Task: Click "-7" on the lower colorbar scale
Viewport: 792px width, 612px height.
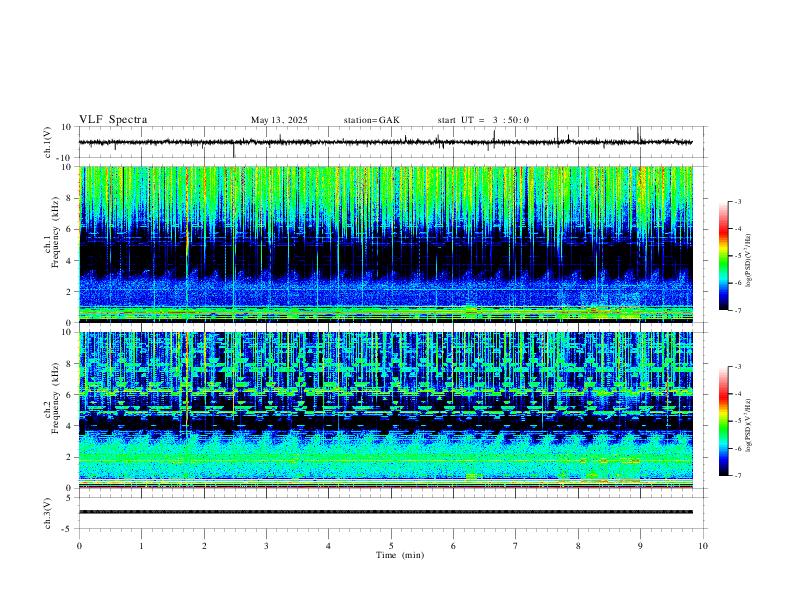Action: [738, 476]
